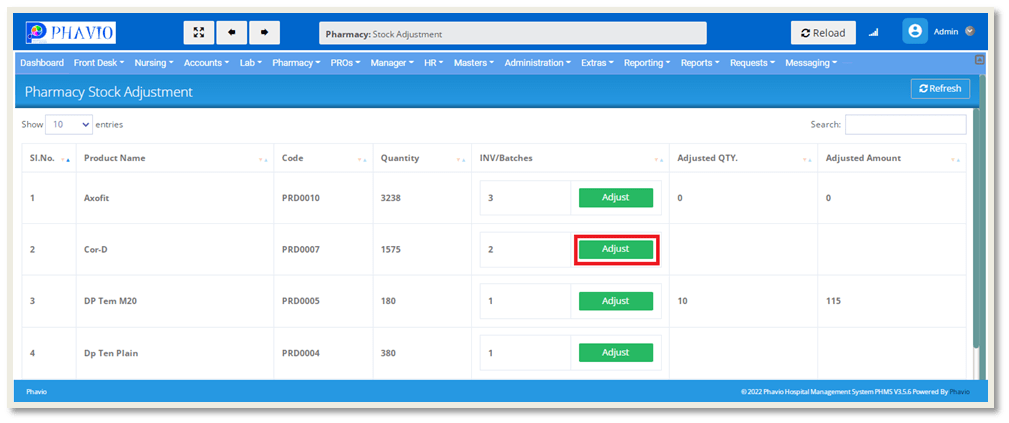The height and width of the screenshot is (423, 1009).
Task: Go forward using right arrow icon
Action: click(x=264, y=32)
